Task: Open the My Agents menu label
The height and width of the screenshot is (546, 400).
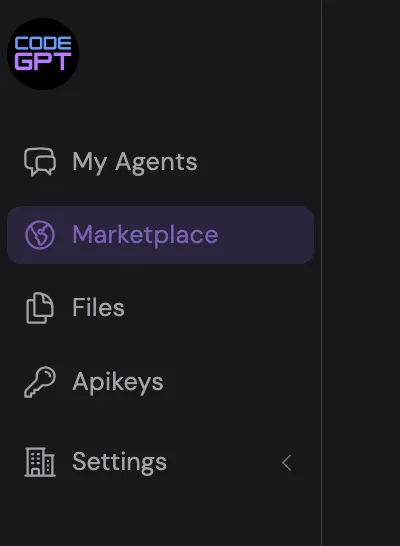Action: 135,163
